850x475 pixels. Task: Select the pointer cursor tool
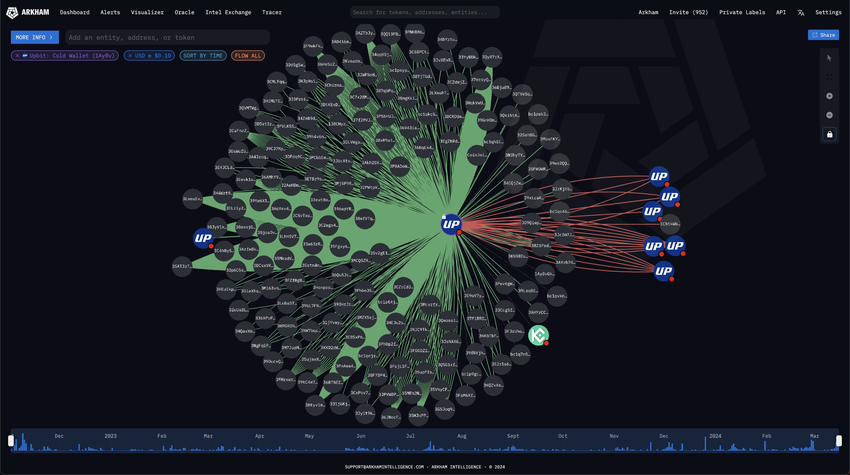[x=829, y=58]
